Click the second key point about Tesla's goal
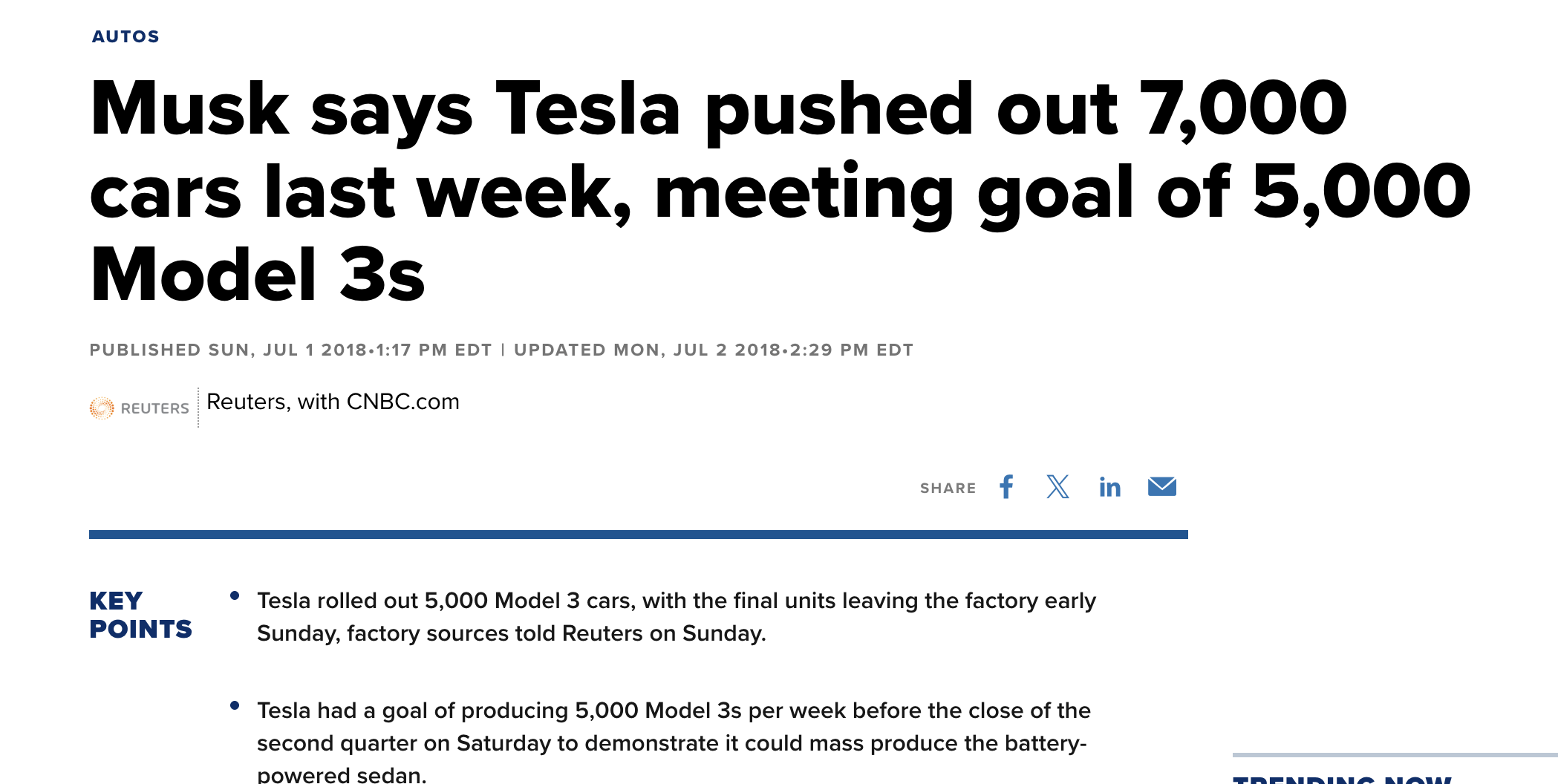The width and height of the screenshot is (1558, 784). click(x=673, y=742)
